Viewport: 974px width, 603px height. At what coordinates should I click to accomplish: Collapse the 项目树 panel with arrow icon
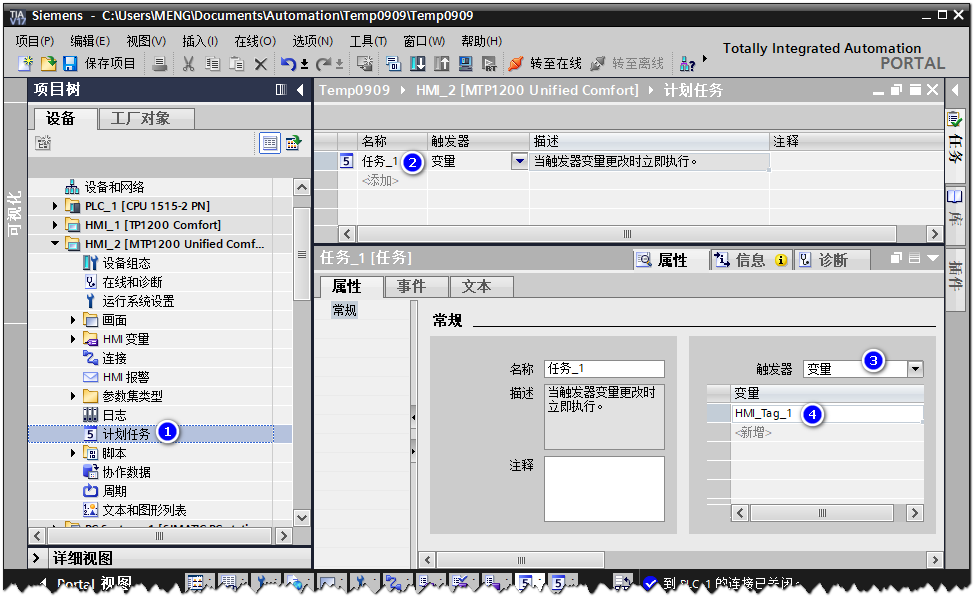300,90
